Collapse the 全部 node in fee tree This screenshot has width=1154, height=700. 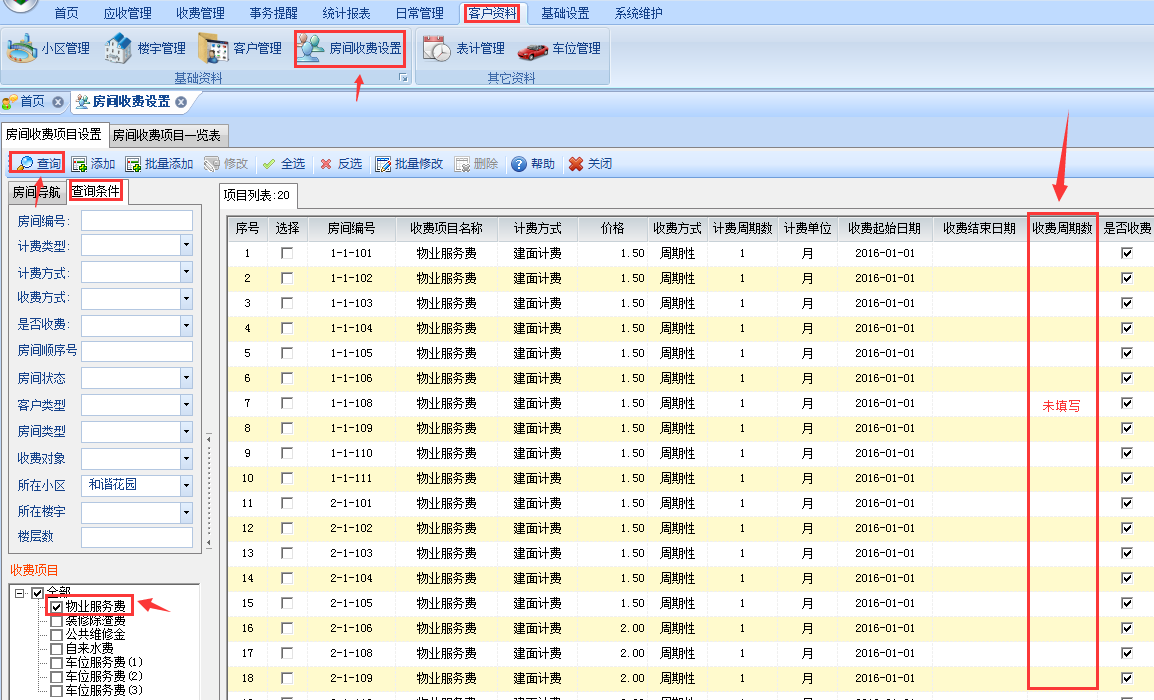coord(20,593)
